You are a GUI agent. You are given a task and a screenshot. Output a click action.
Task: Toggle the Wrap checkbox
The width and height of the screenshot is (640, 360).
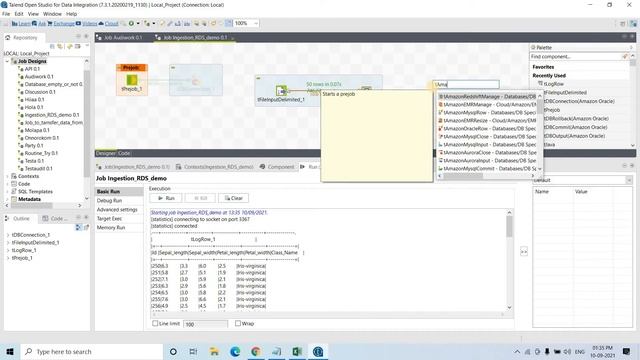click(238, 323)
